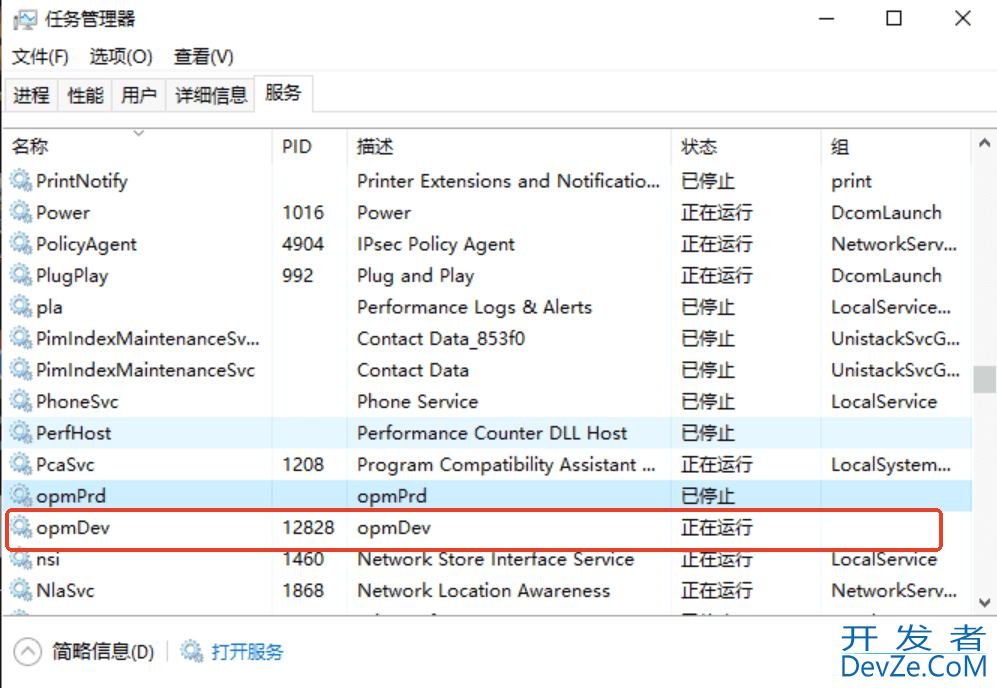The height and width of the screenshot is (688, 997).
Task: Click 'Performance Logs & Alerts' description
Action: coord(474,307)
